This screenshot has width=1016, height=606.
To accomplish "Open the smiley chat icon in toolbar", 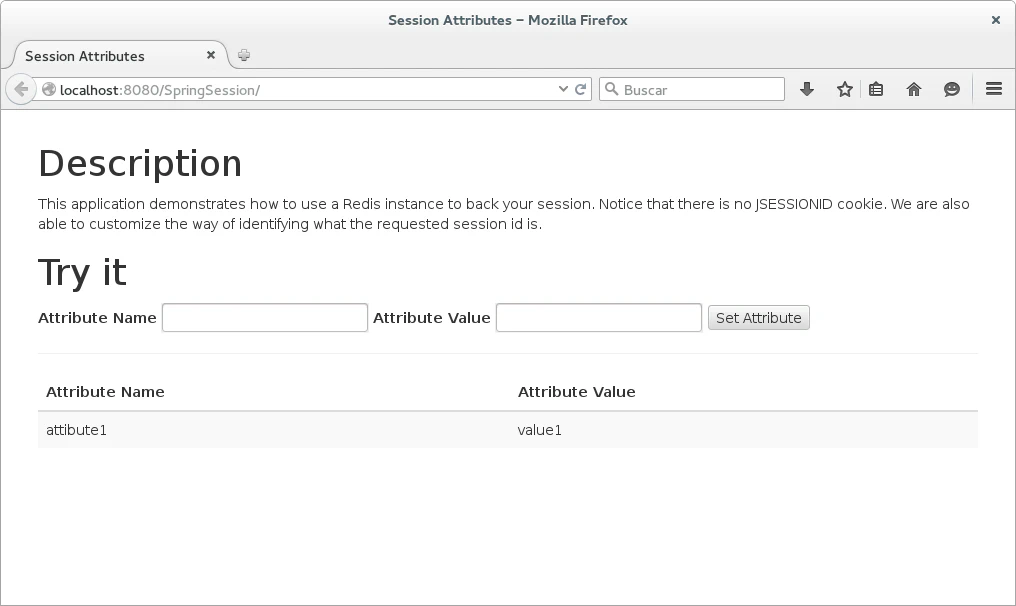I will (x=952, y=89).
